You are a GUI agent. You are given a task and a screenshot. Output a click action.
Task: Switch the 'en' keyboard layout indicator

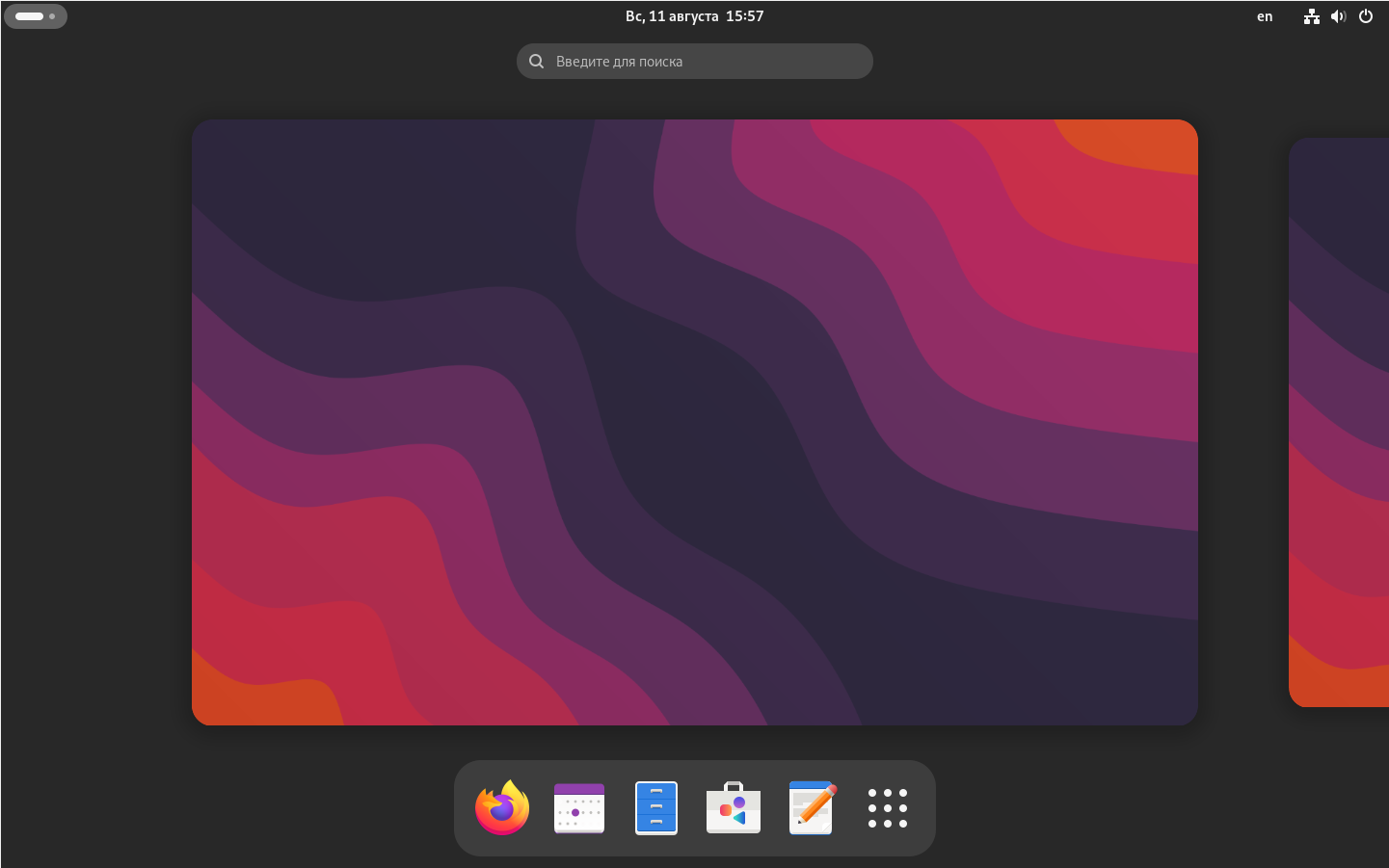point(1265,16)
